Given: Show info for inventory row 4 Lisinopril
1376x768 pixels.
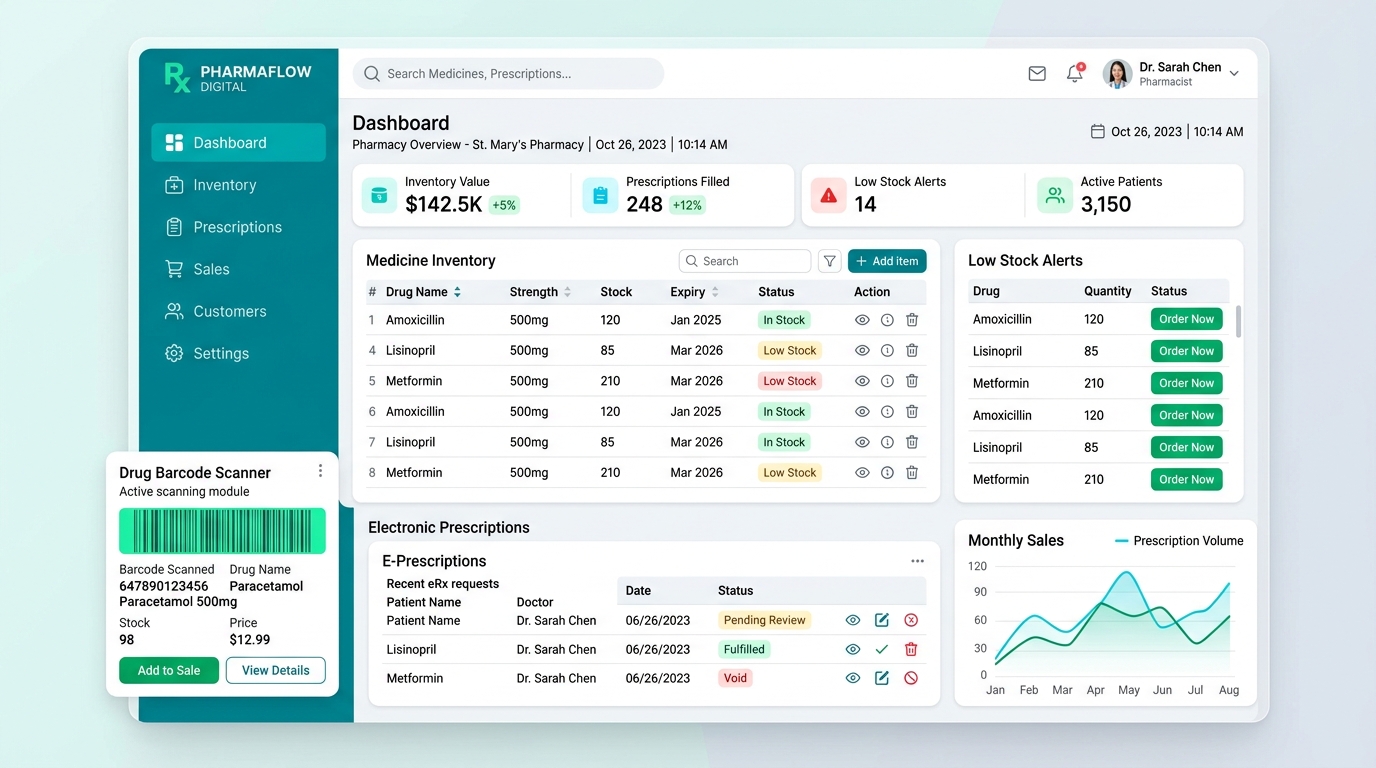Looking at the screenshot, I should [887, 351].
